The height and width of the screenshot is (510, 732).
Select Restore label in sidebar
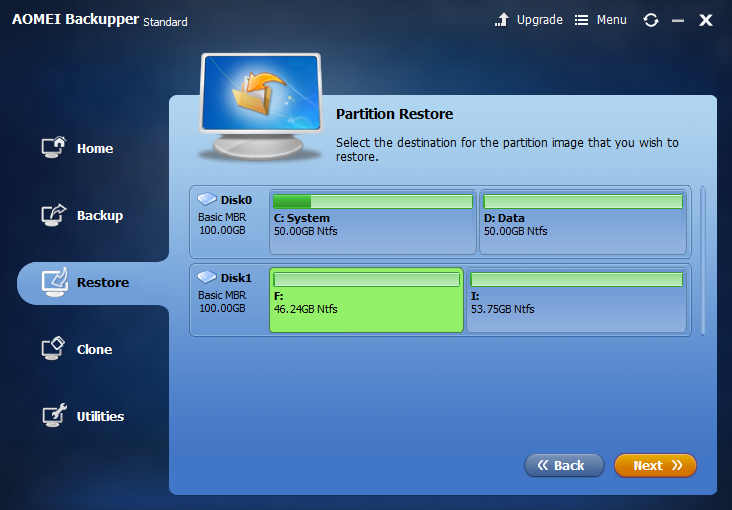coord(103,283)
